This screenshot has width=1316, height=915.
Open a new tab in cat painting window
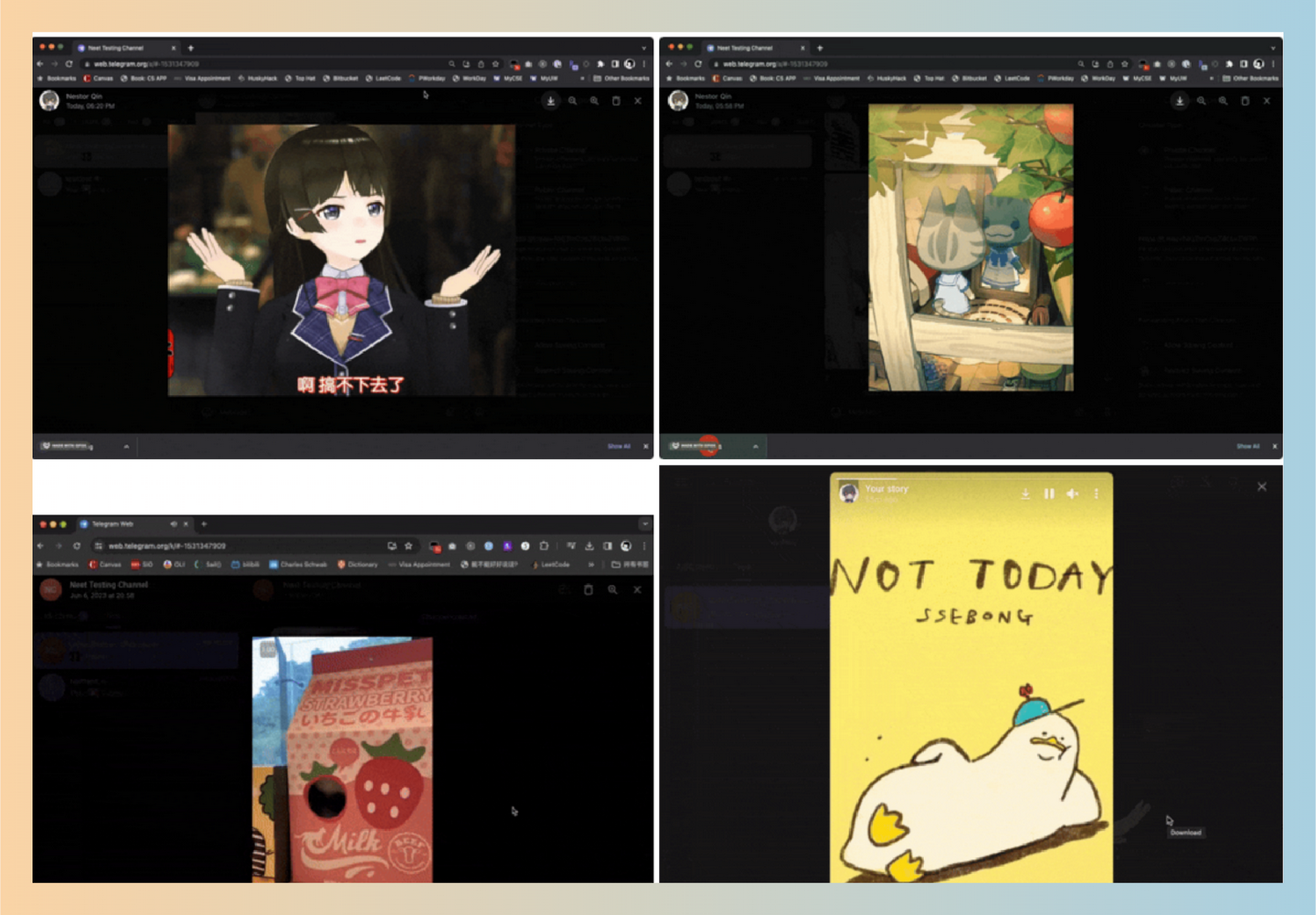tap(820, 48)
